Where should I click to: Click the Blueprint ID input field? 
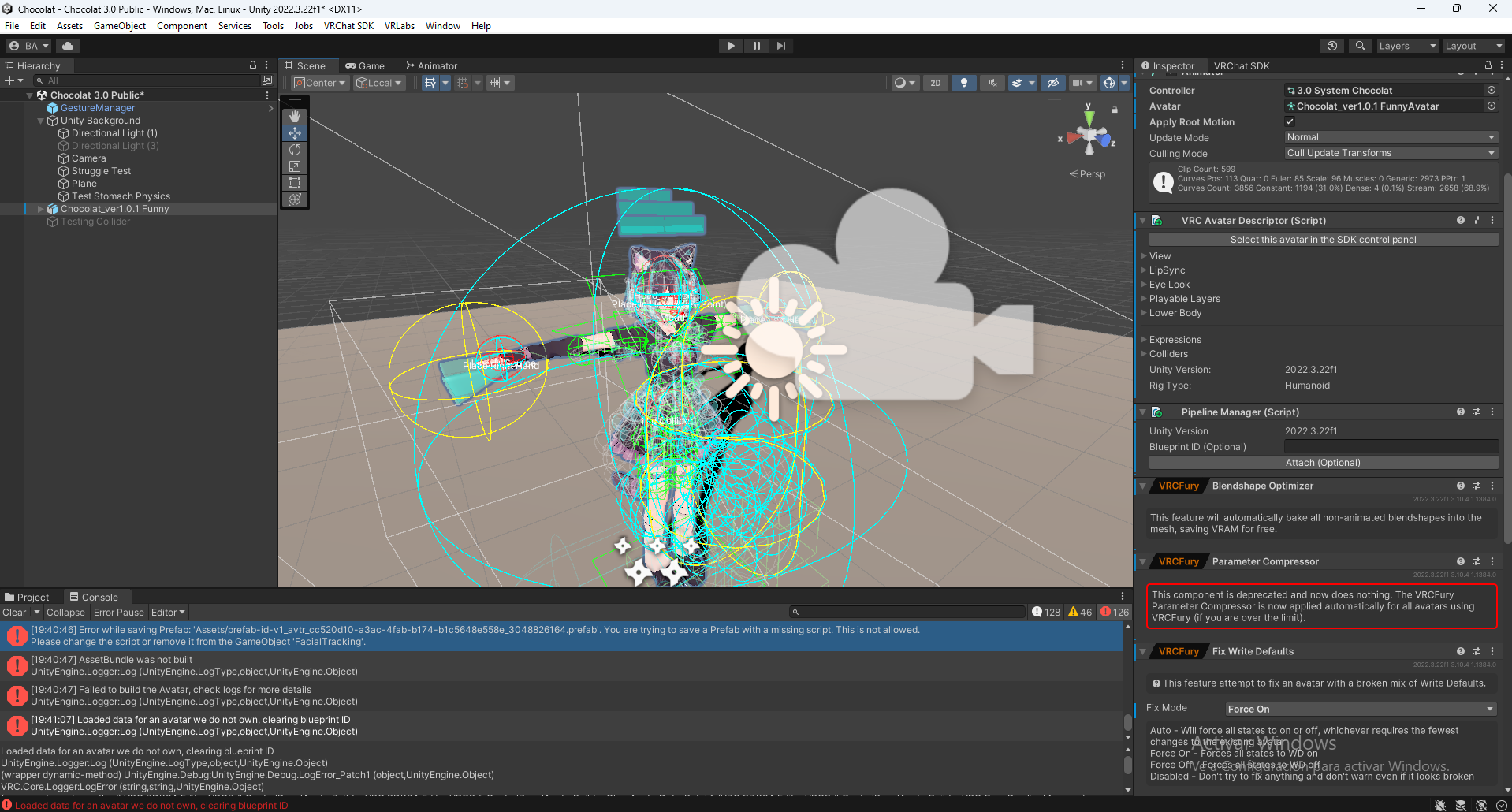(1391, 447)
